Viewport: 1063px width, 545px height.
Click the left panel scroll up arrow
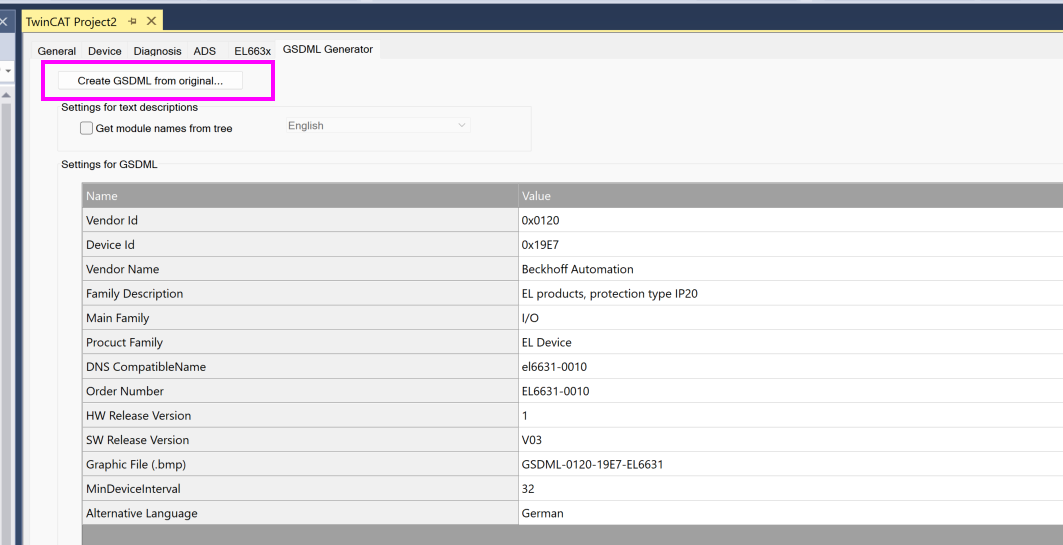(6, 95)
